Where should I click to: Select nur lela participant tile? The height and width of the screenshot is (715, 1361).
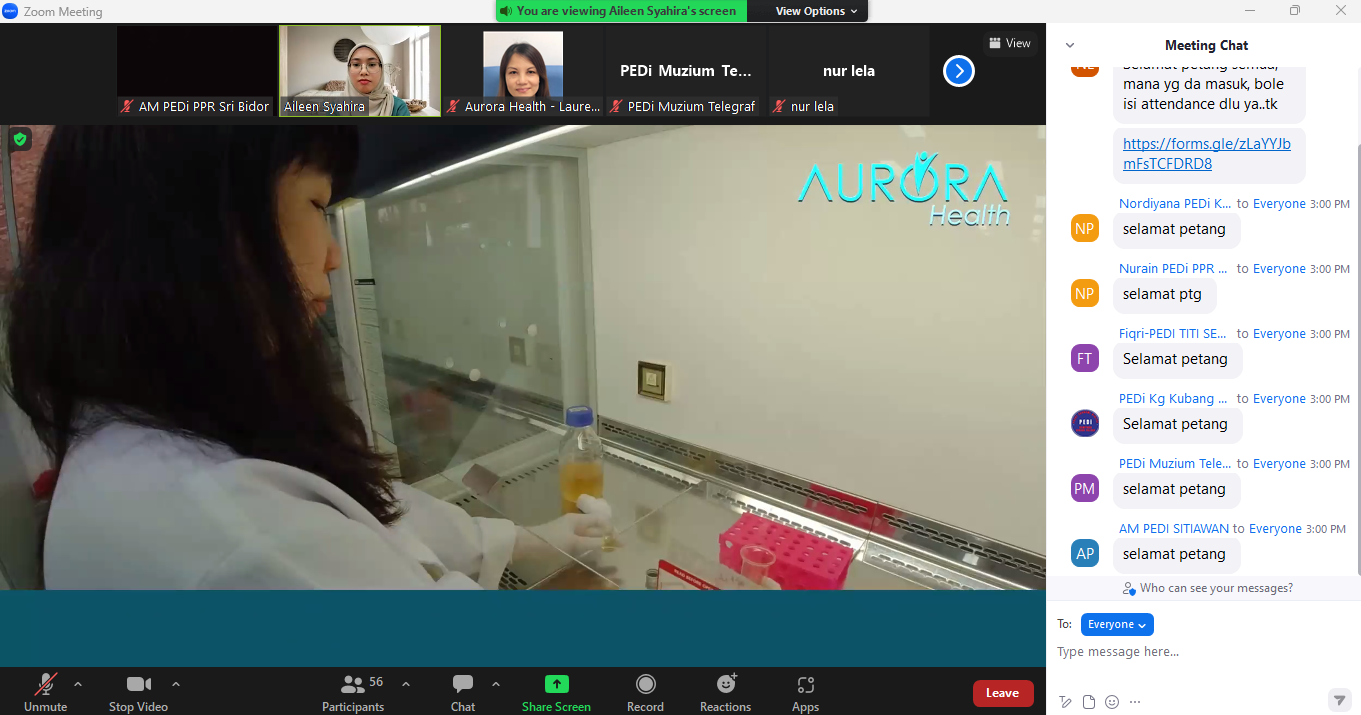(x=849, y=71)
